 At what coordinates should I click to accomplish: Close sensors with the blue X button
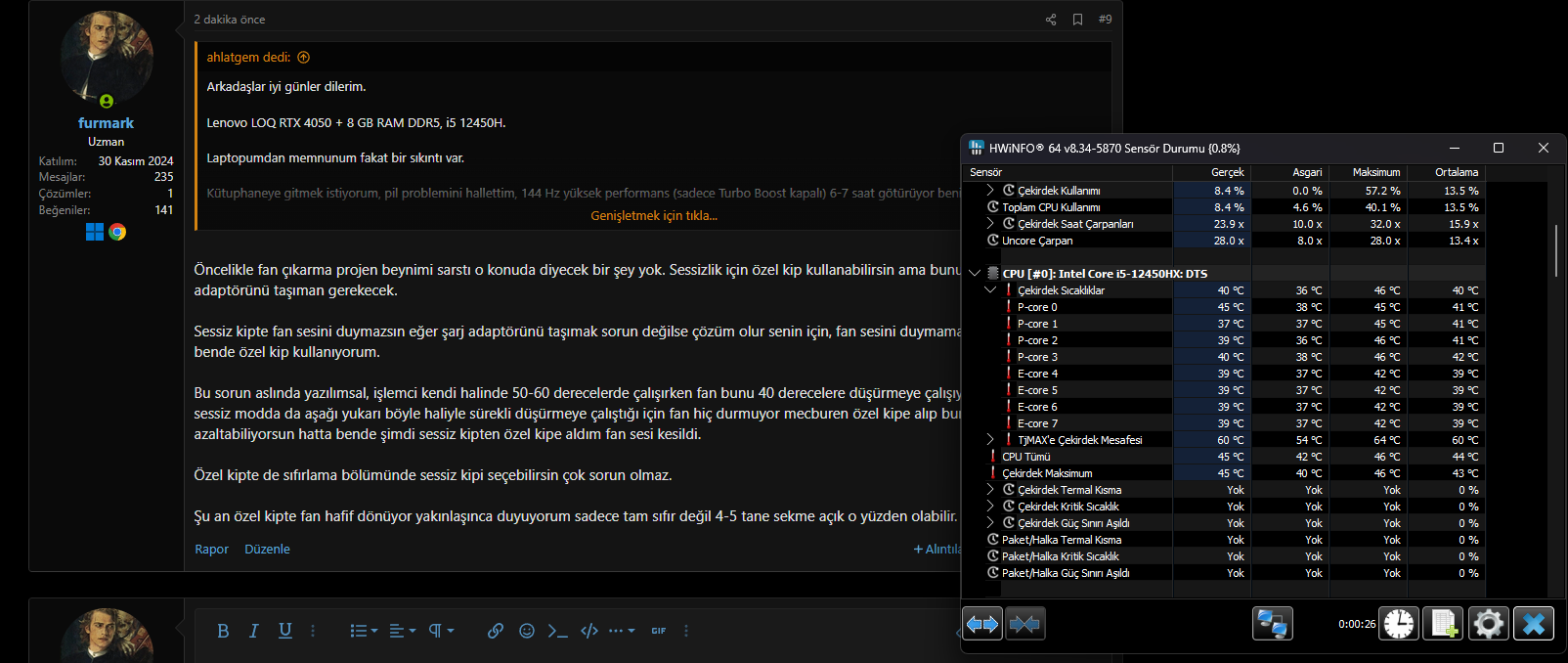[1534, 624]
